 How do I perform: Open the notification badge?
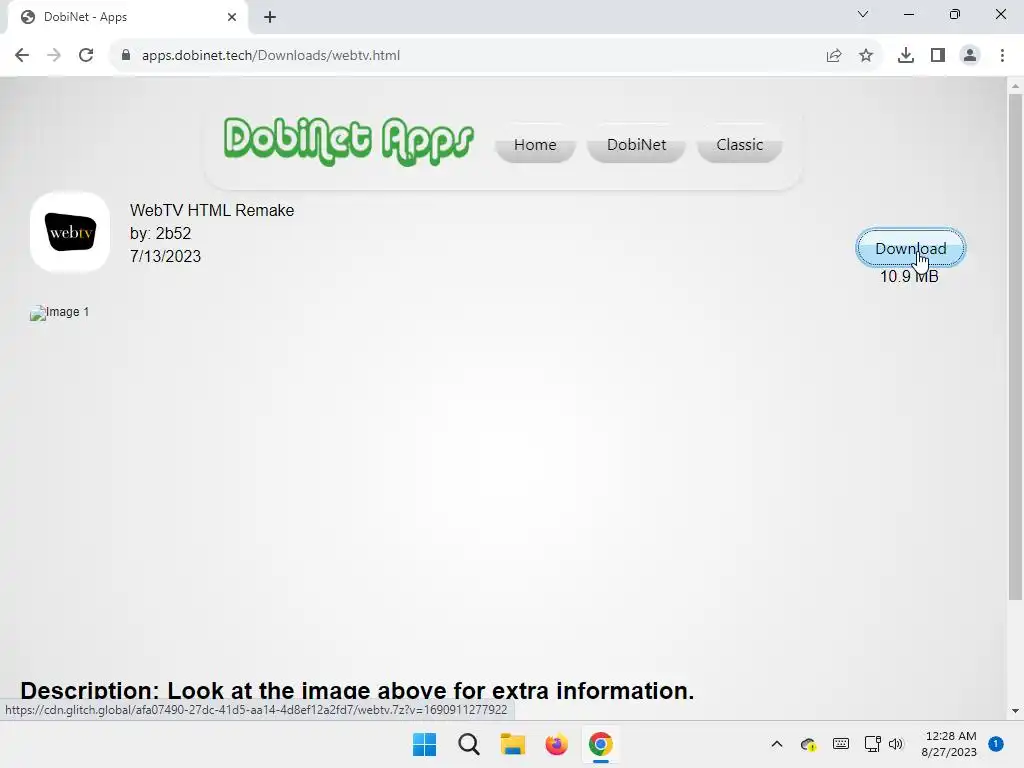[x=996, y=744]
